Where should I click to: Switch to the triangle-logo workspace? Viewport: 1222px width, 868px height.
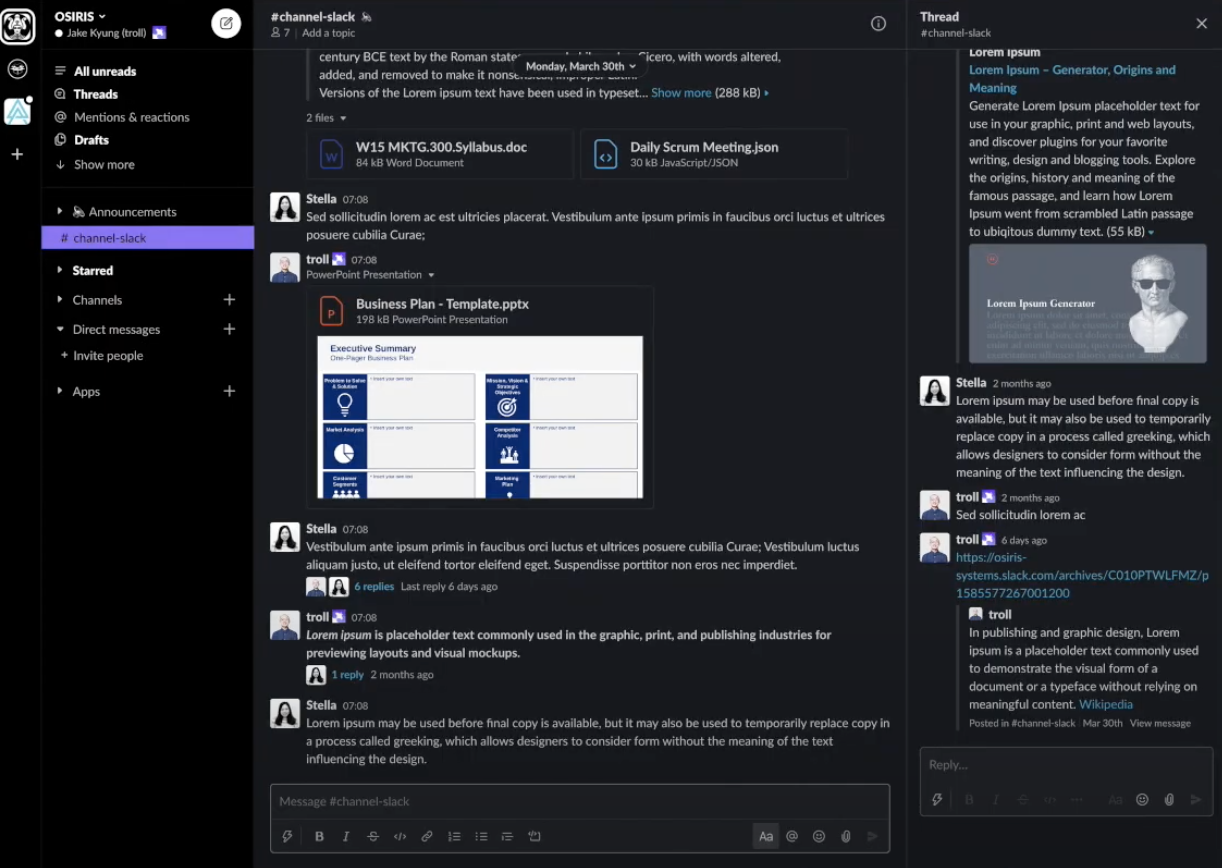point(17,112)
